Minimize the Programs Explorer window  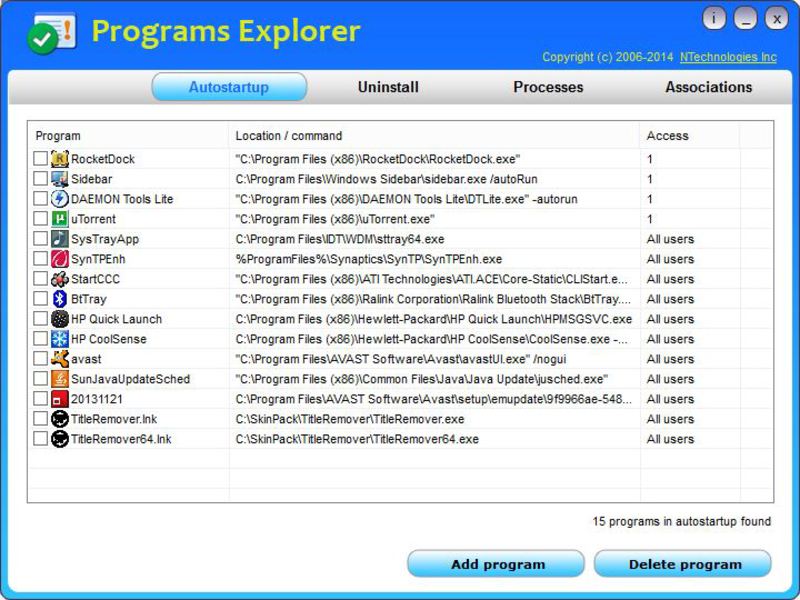tap(745, 18)
